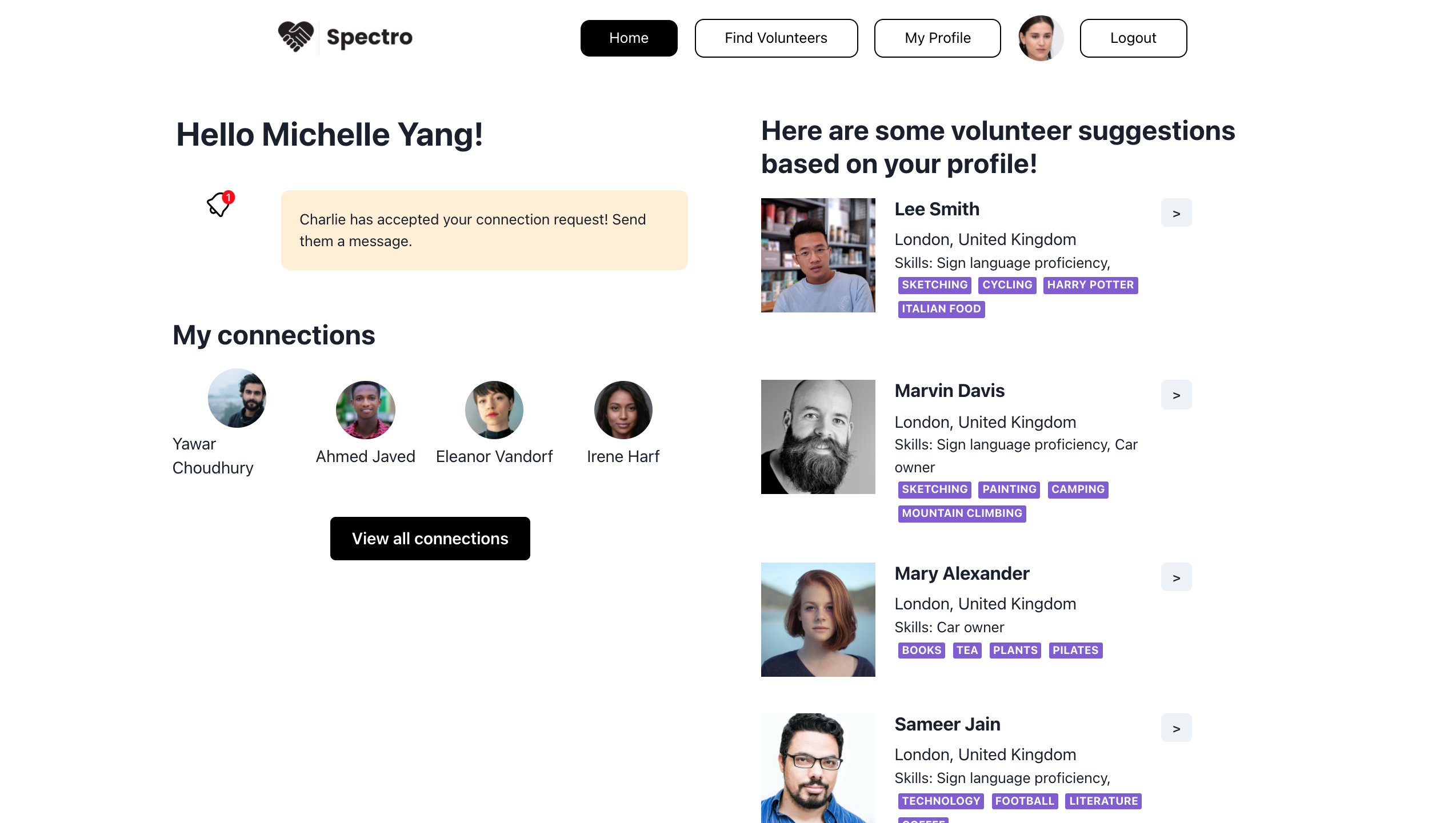1456x823 pixels.
Task: Click the HARRY POTTER interest tag
Action: pyautogui.click(x=1090, y=285)
